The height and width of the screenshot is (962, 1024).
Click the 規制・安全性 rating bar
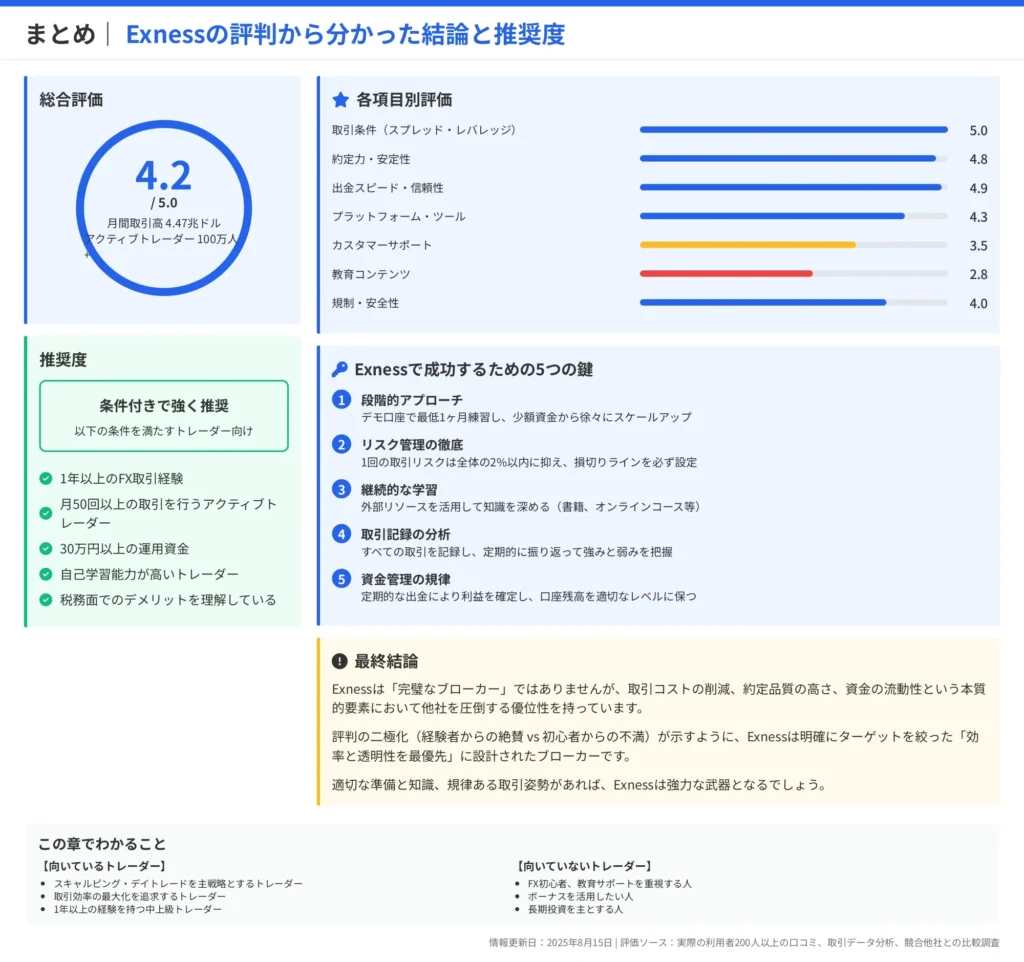point(793,302)
